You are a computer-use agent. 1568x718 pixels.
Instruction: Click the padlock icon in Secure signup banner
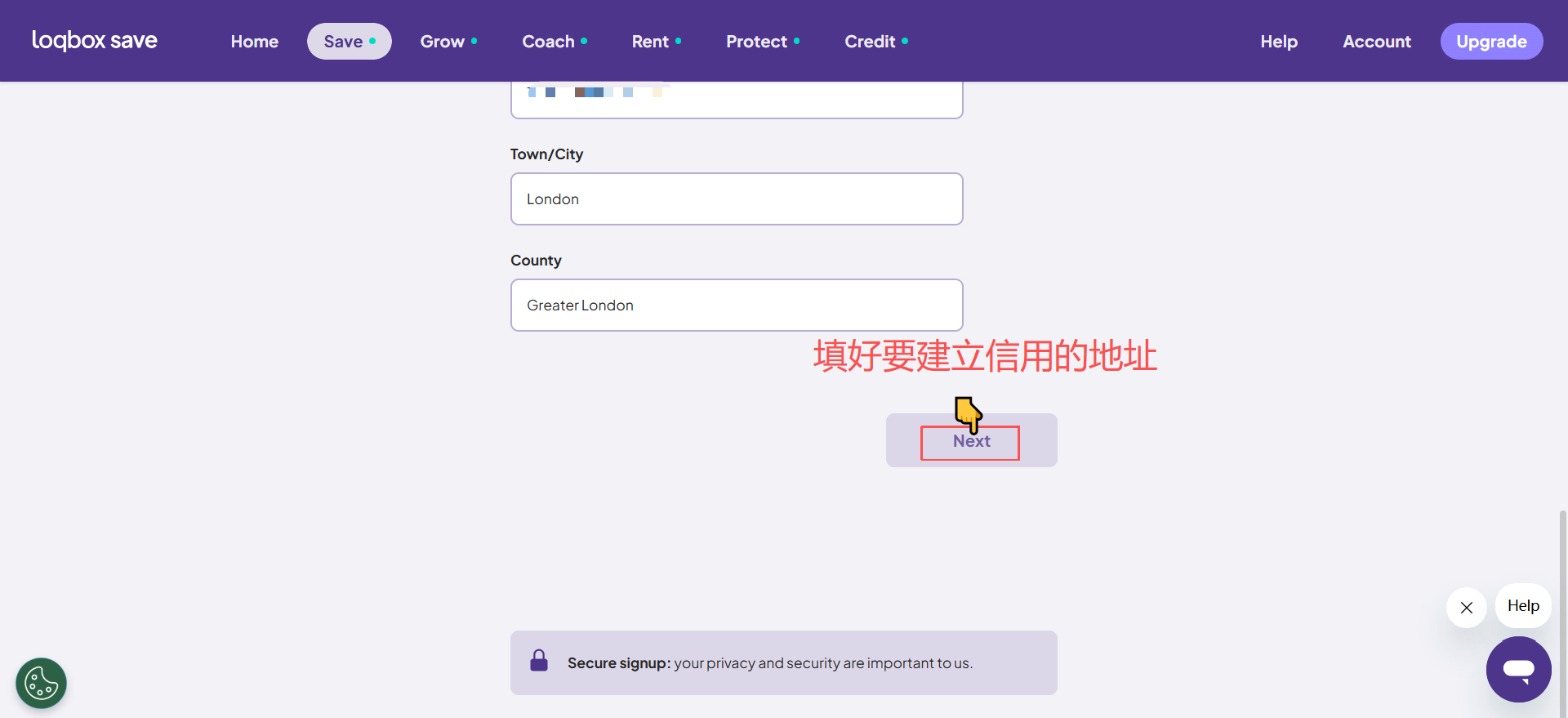539,661
